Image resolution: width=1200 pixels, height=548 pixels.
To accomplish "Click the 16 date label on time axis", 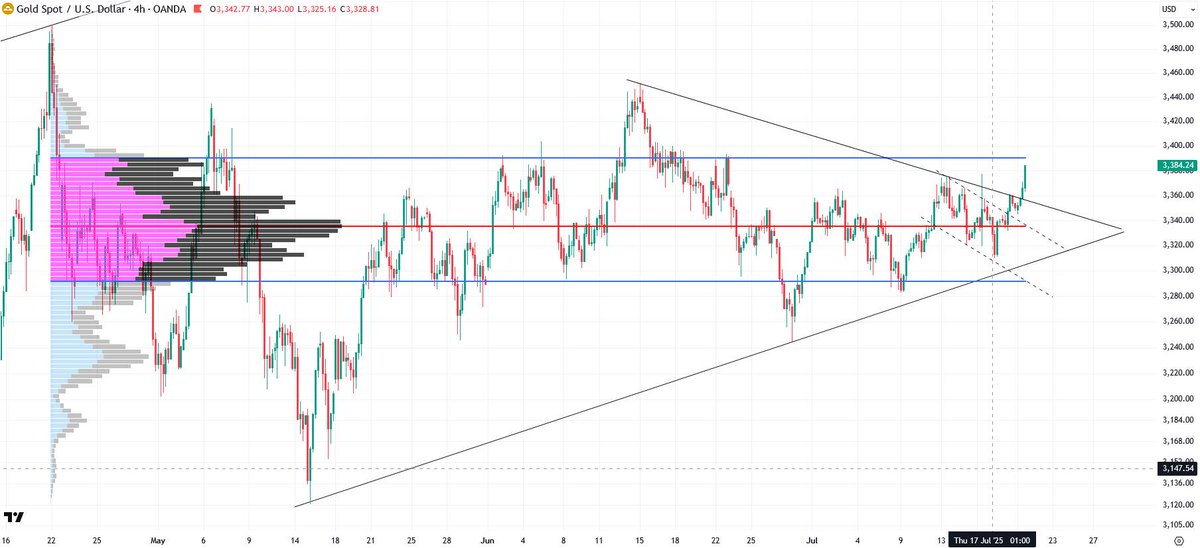I will (x=8, y=539).
